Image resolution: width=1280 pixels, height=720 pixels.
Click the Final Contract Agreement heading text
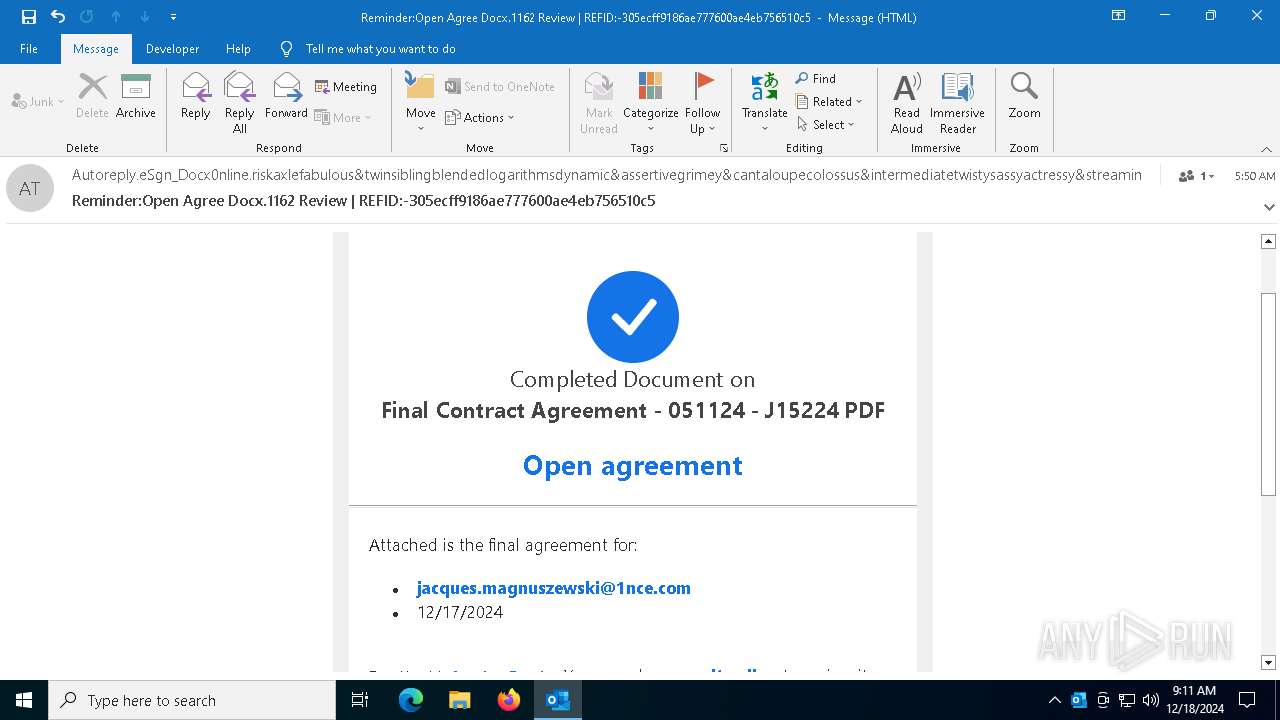click(633, 411)
